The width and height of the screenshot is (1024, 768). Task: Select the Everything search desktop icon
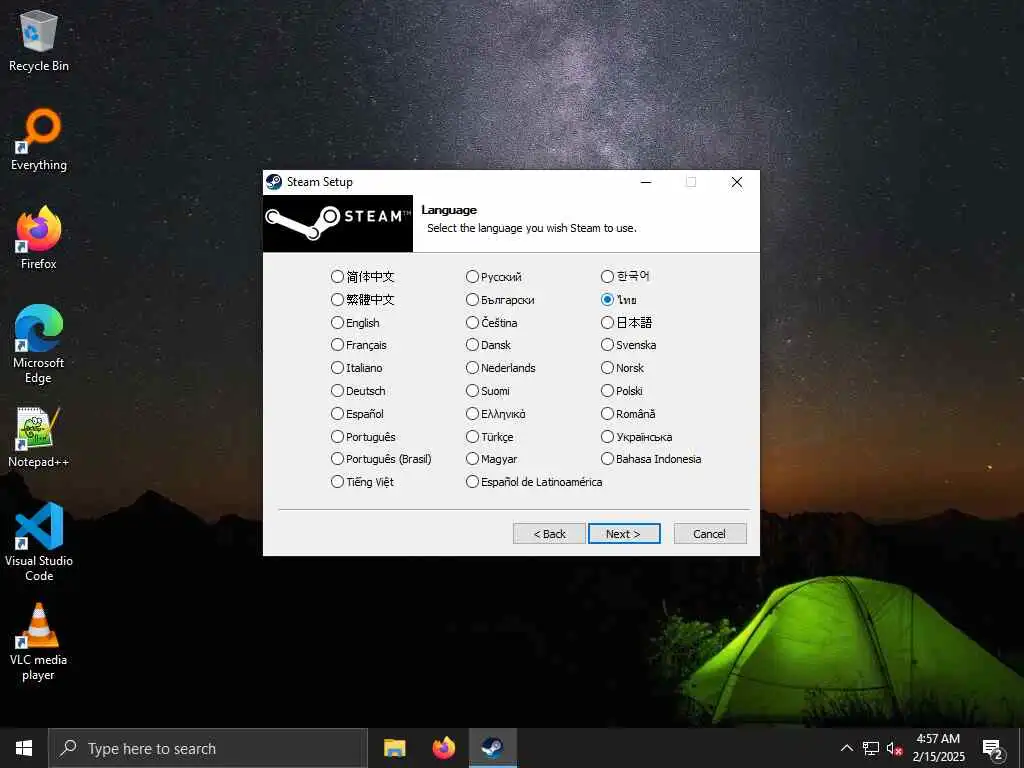coord(39,140)
